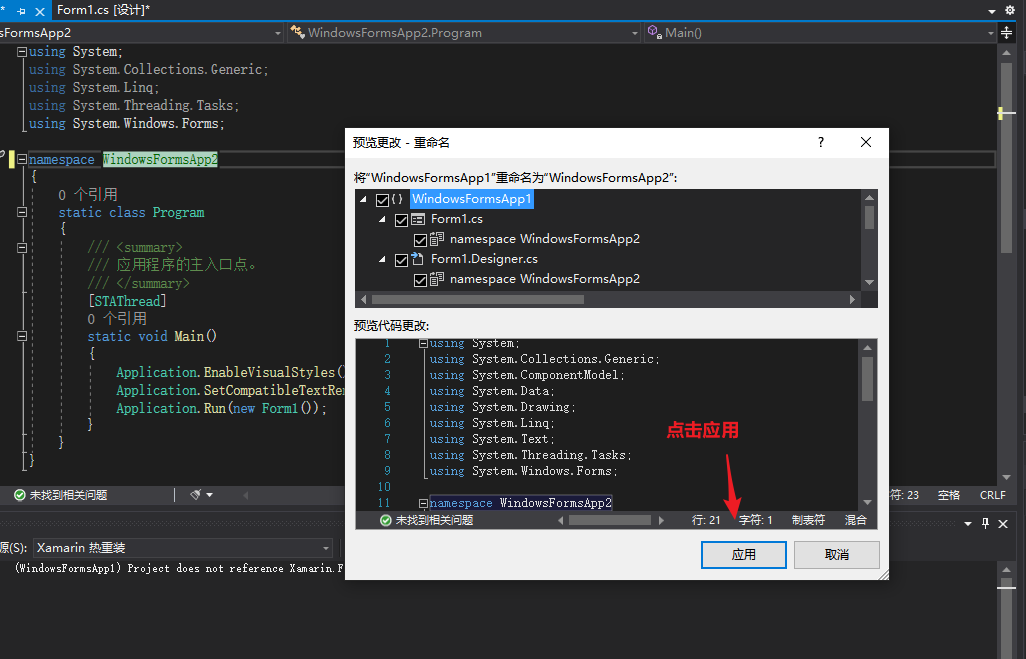The image size is (1026, 659).
Task: Click the 取消 button in rename dialog
Action: tap(836, 555)
